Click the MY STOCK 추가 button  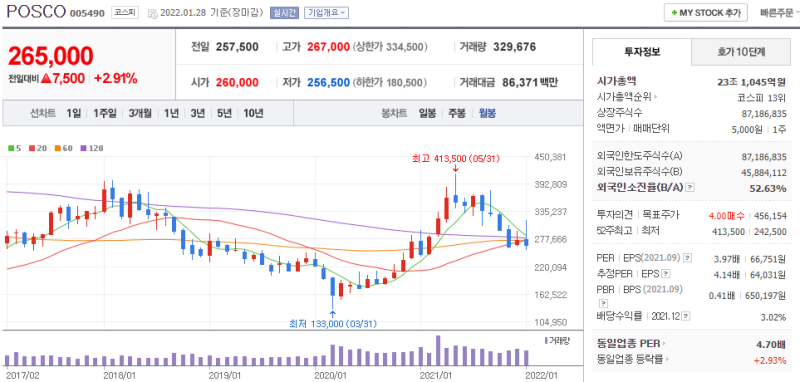(x=706, y=13)
